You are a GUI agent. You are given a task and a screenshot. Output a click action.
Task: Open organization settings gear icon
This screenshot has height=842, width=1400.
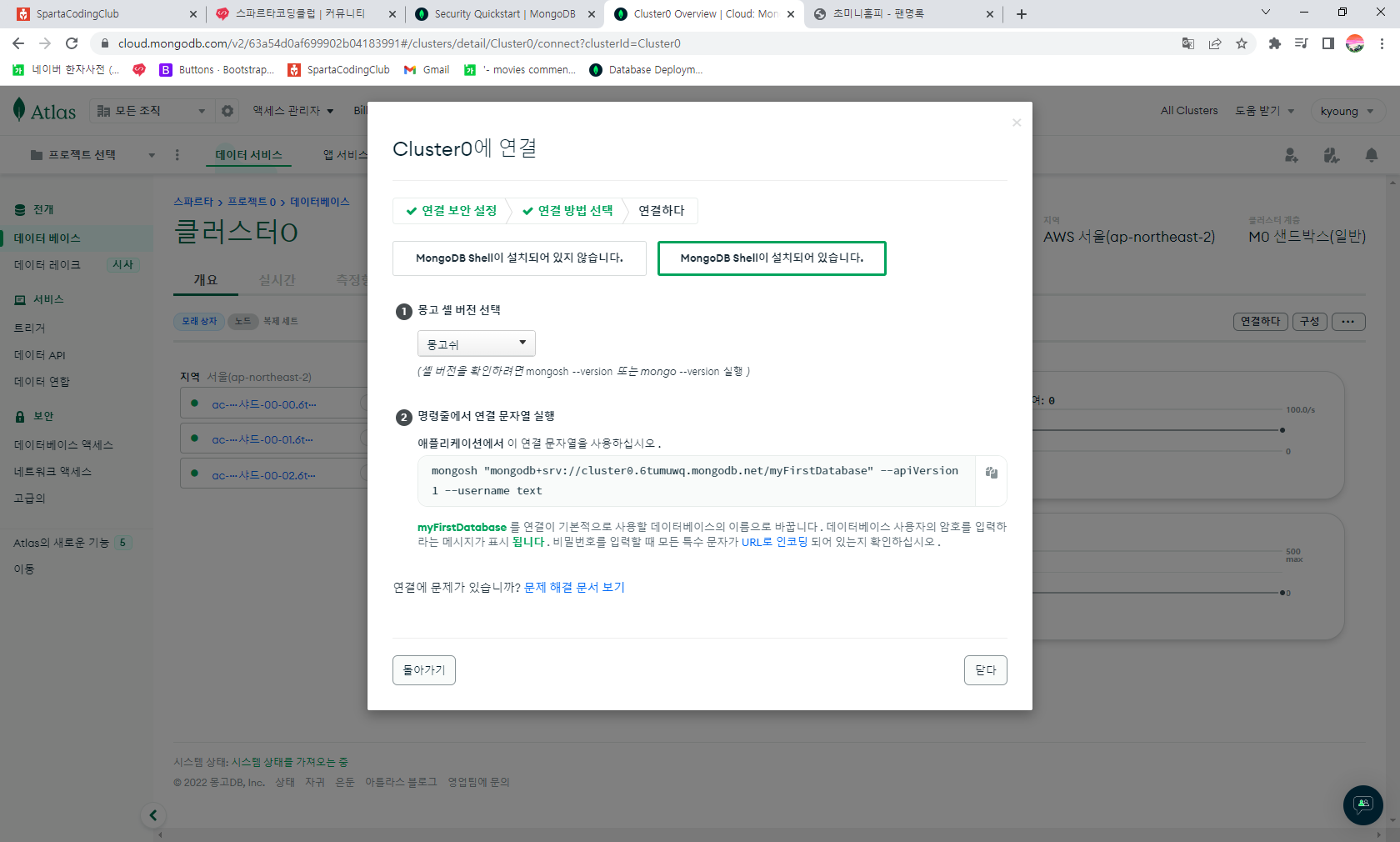click(227, 111)
